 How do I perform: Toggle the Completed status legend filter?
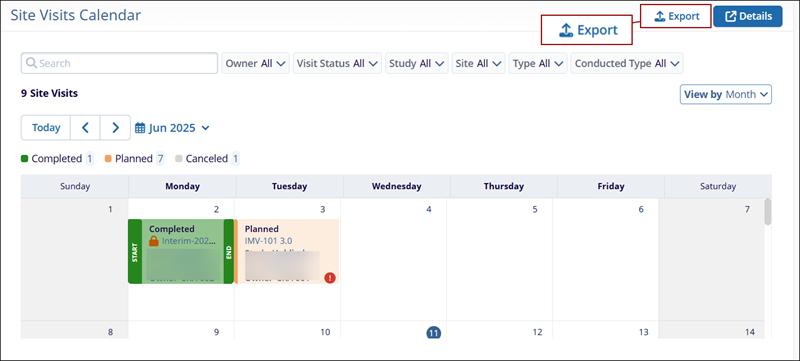point(57,159)
